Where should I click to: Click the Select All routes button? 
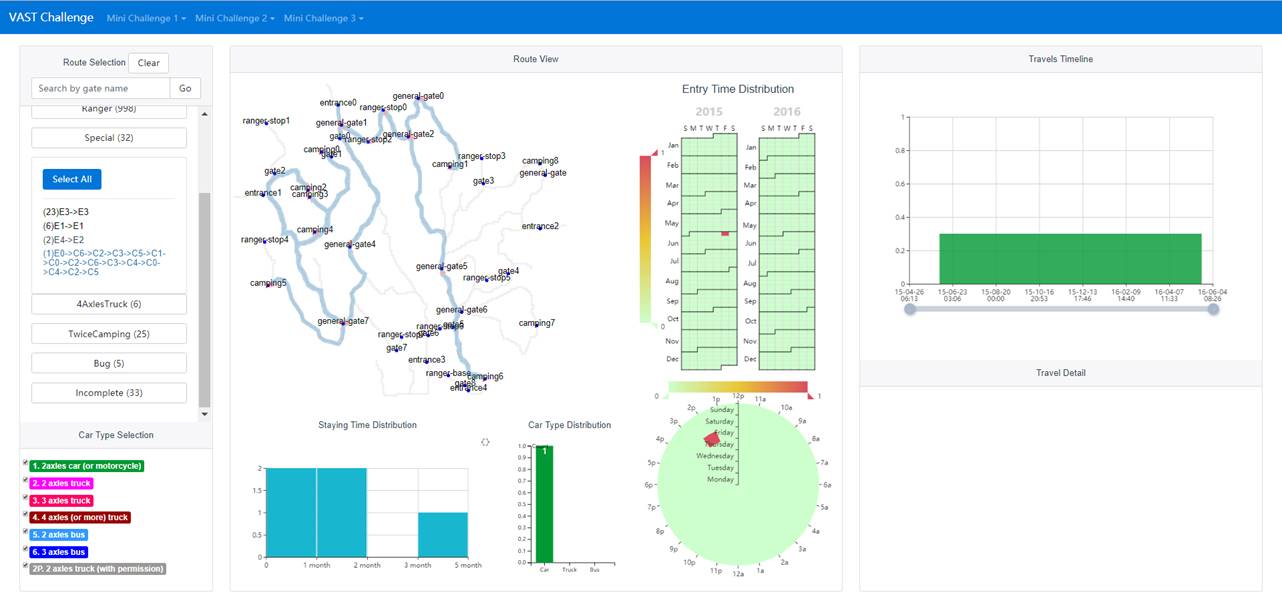pyautogui.click(x=72, y=179)
